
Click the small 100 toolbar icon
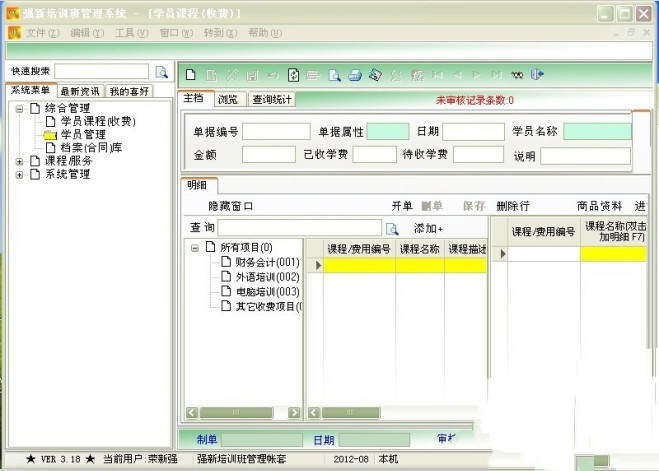click(x=517, y=75)
